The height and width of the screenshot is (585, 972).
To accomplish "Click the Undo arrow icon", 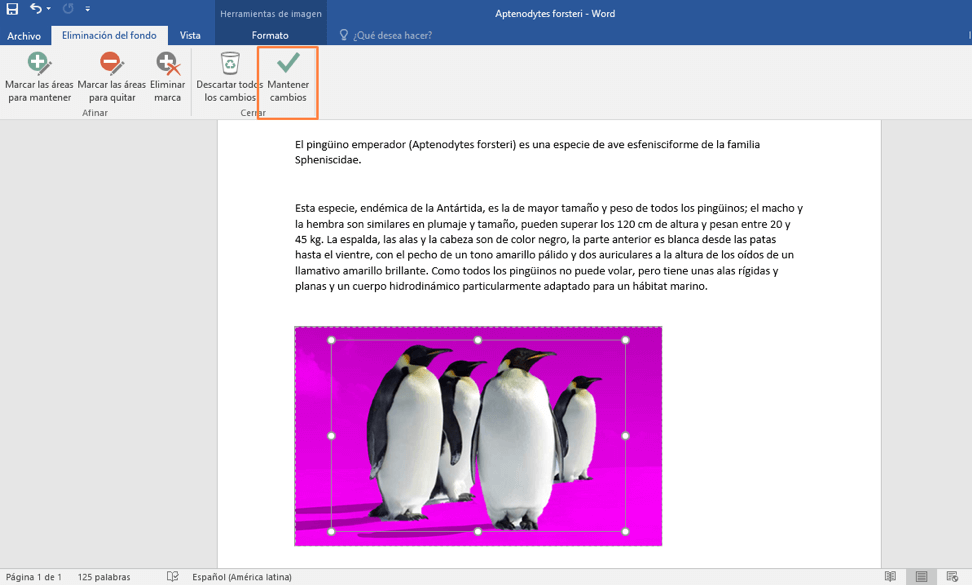I will [x=36, y=9].
